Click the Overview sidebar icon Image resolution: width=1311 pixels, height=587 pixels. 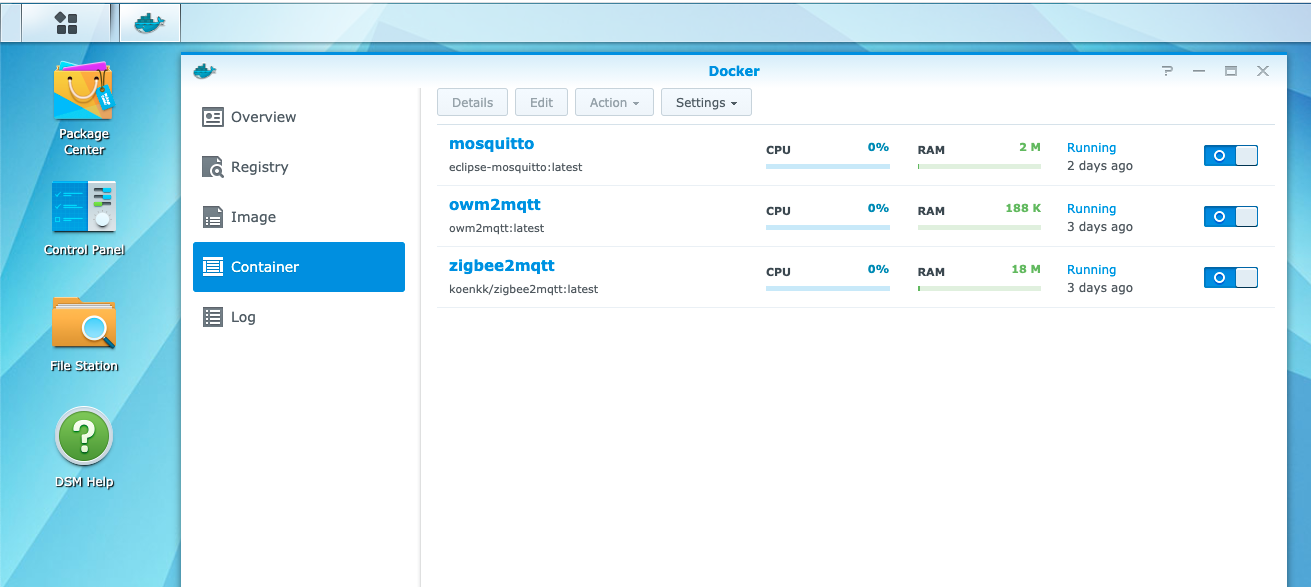pos(212,117)
